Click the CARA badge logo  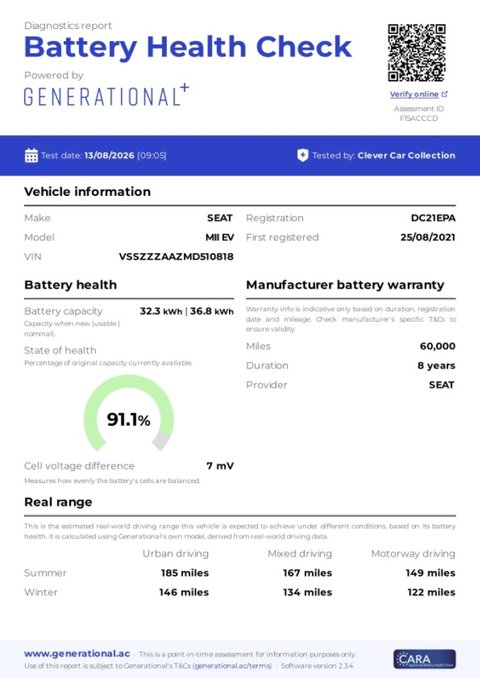[425, 659]
